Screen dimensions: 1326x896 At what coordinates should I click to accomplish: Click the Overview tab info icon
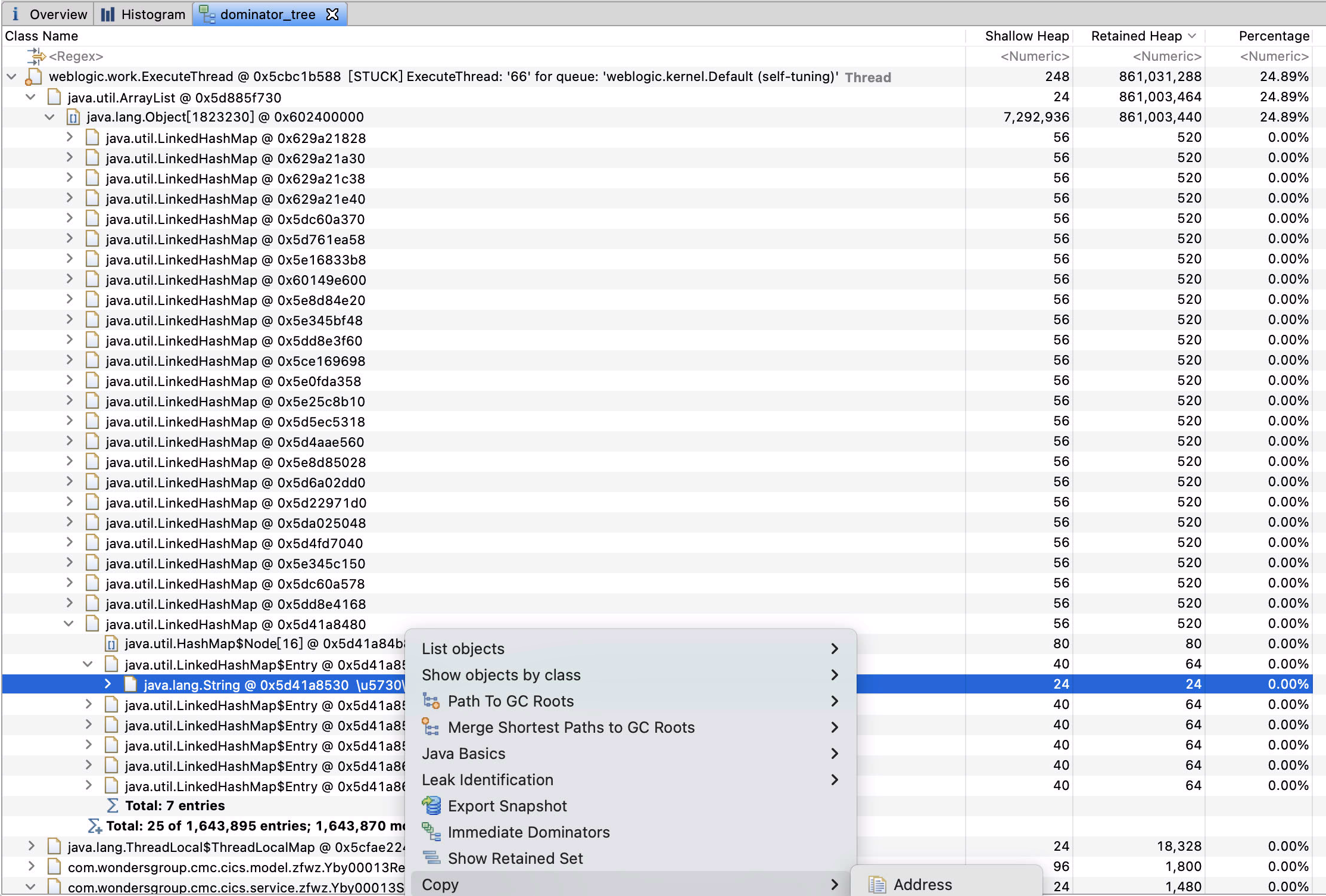coord(15,14)
